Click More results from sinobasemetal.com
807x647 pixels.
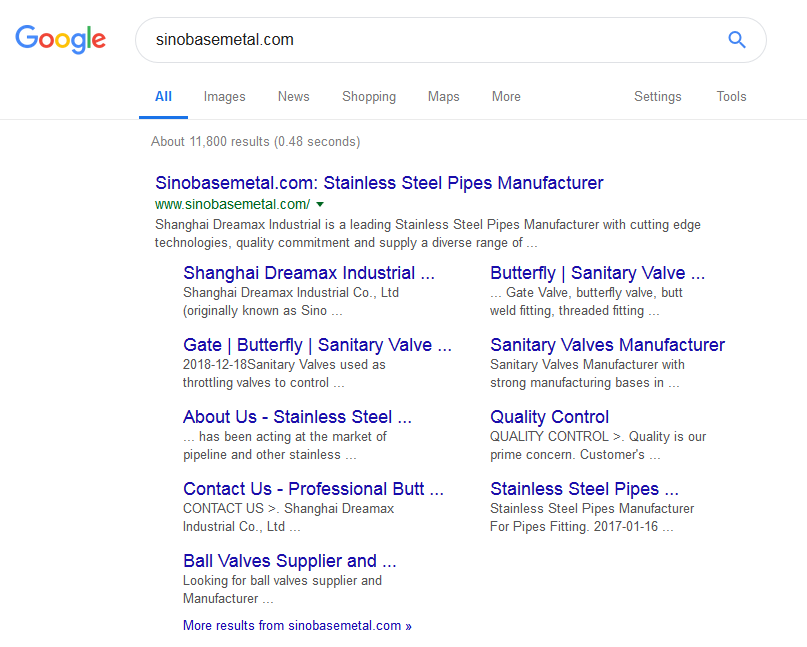[x=297, y=625]
